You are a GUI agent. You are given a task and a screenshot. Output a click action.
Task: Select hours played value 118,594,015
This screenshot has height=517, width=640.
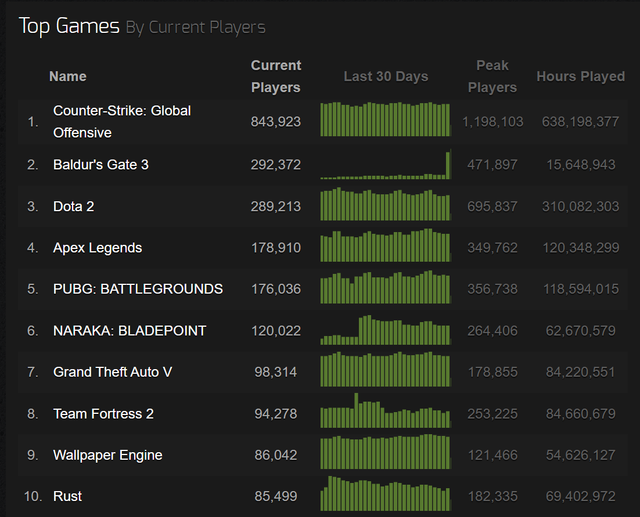(x=580, y=289)
